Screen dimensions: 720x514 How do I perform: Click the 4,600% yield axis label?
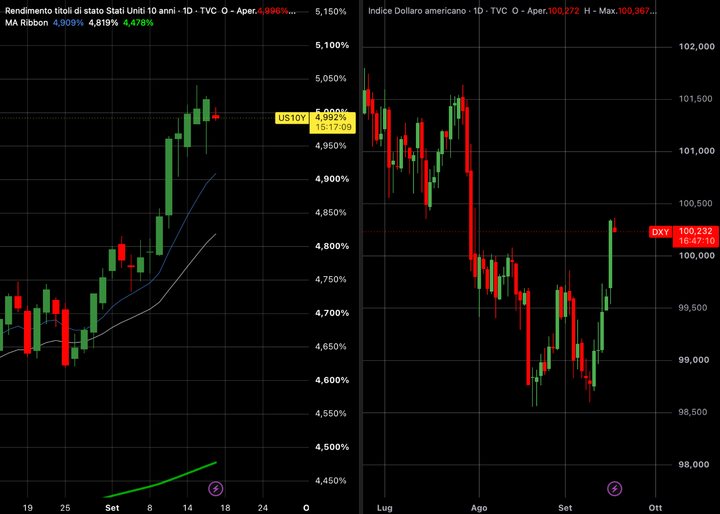point(332,380)
